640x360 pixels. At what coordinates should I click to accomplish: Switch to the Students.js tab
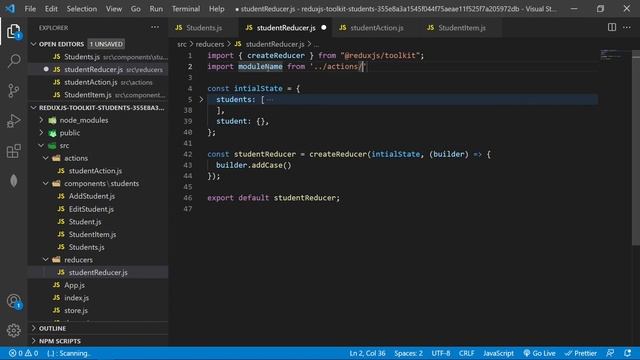click(204, 28)
